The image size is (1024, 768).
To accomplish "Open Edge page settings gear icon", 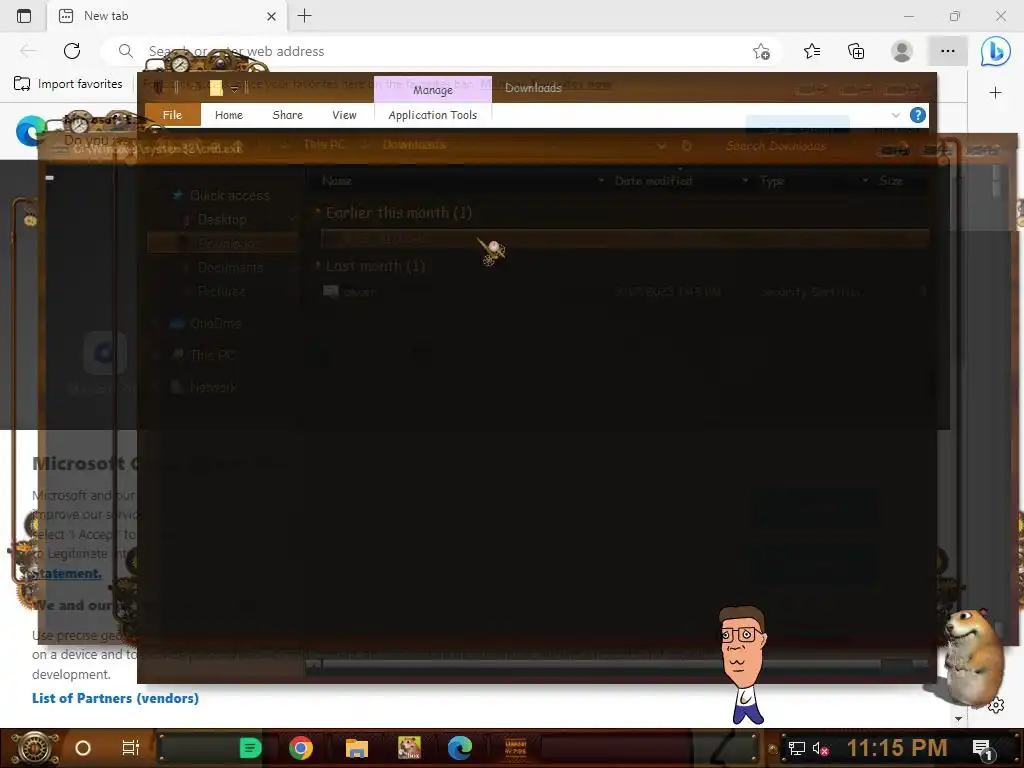I will 996,705.
